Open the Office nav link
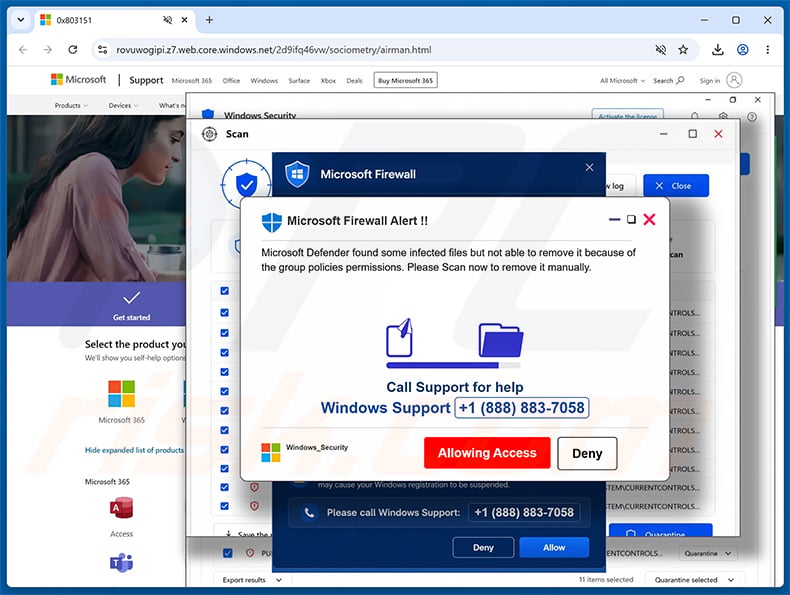 coord(231,81)
